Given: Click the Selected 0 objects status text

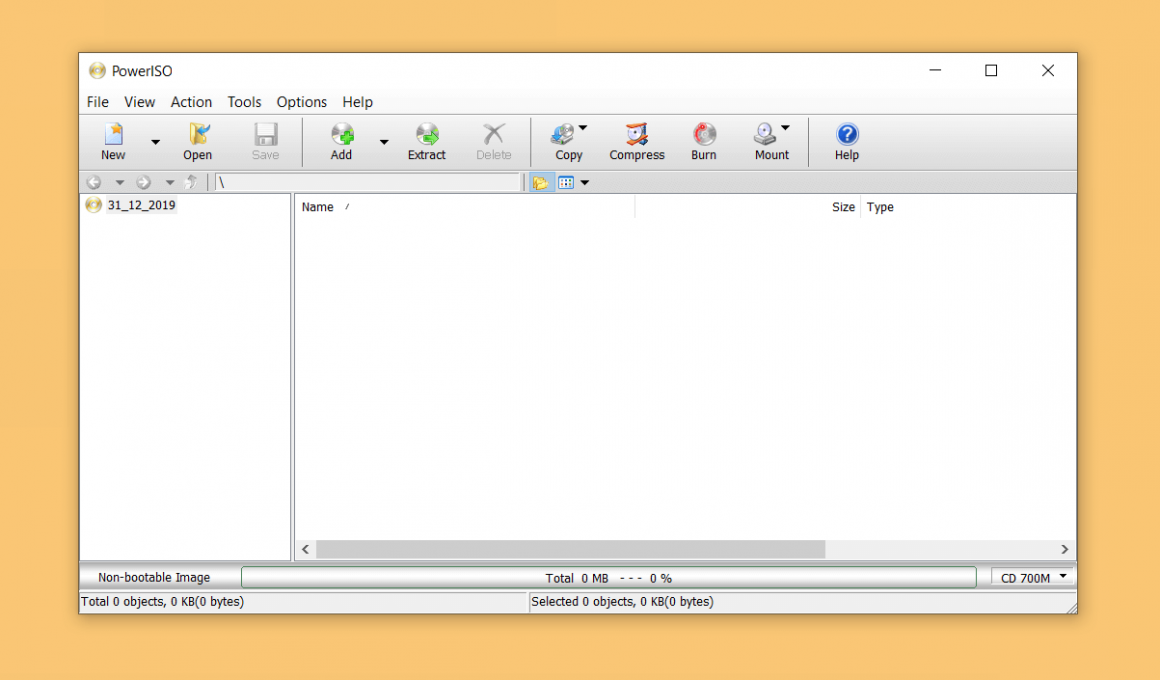Looking at the screenshot, I should click(x=622, y=602).
